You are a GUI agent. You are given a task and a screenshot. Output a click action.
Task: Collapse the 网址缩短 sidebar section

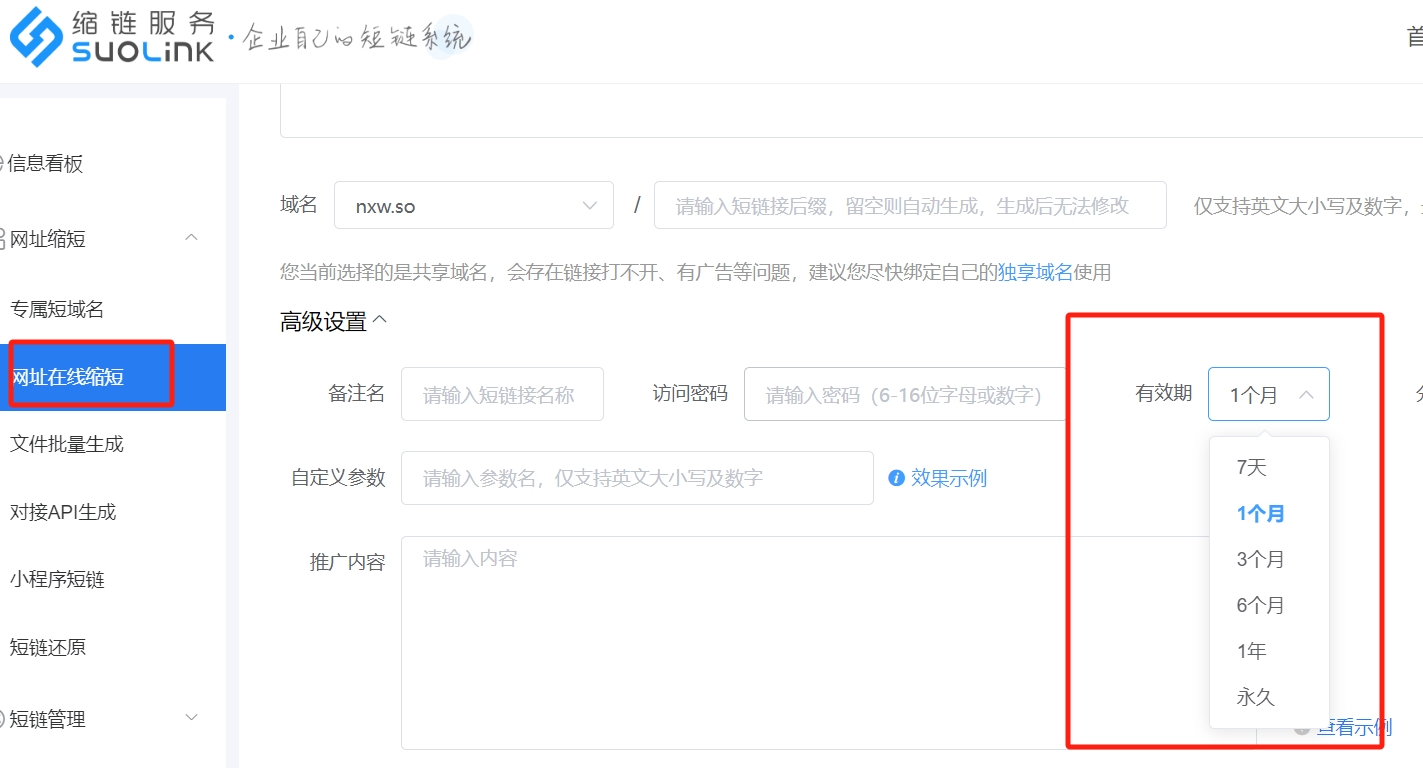coord(191,238)
